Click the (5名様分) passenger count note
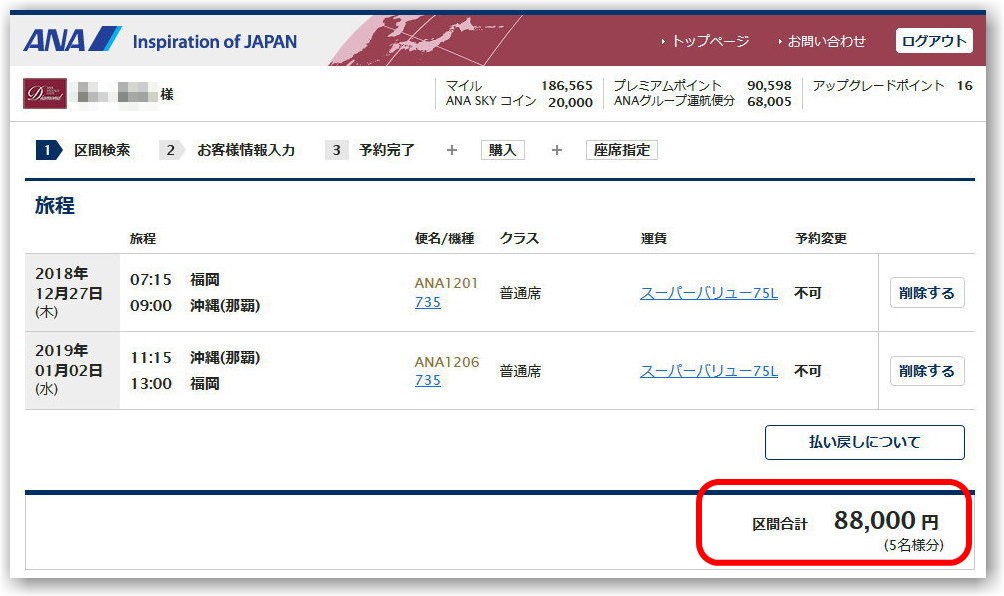Viewport: 1004px width, 596px height. (x=914, y=545)
